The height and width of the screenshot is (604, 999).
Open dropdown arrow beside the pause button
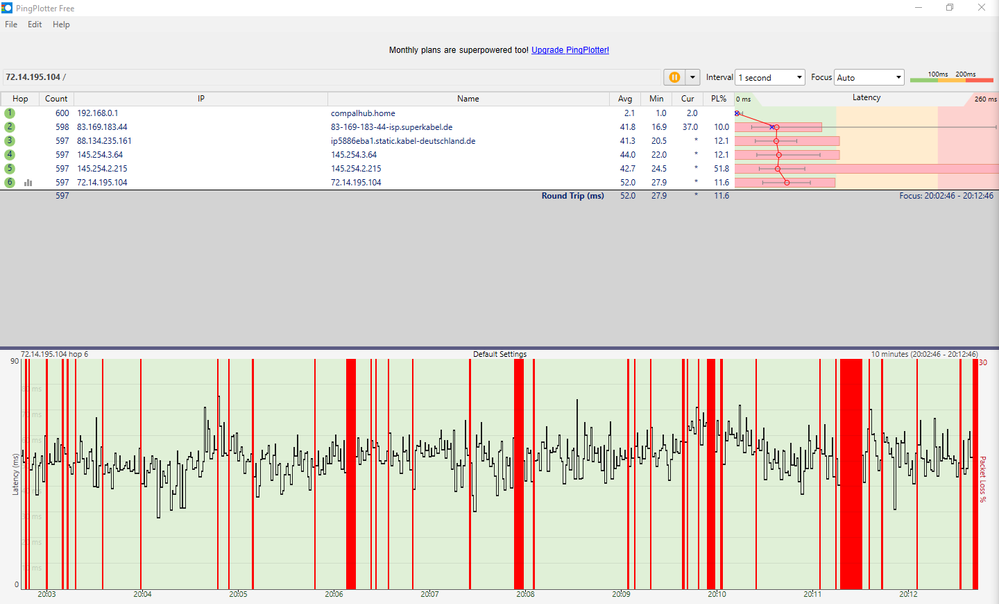pos(691,77)
